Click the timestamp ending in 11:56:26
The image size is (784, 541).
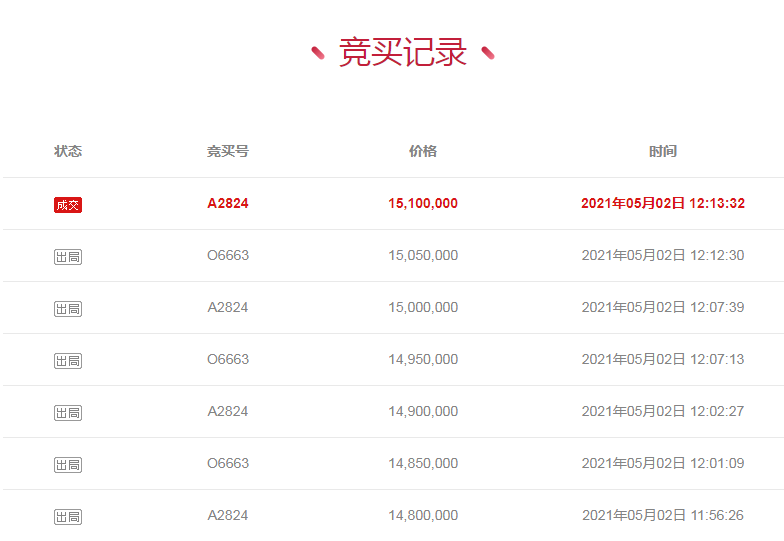(x=663, y=516)
